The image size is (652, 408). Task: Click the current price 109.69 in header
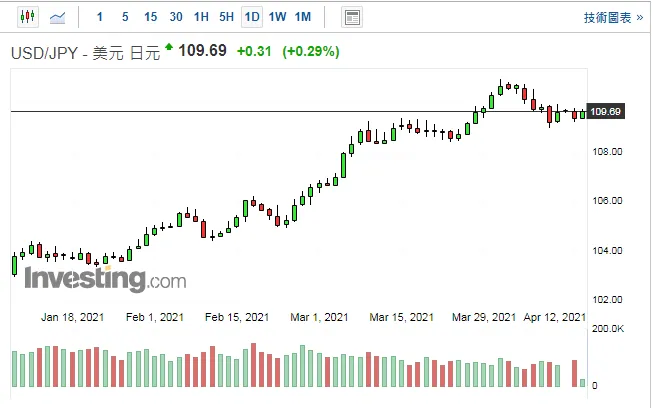203,51
